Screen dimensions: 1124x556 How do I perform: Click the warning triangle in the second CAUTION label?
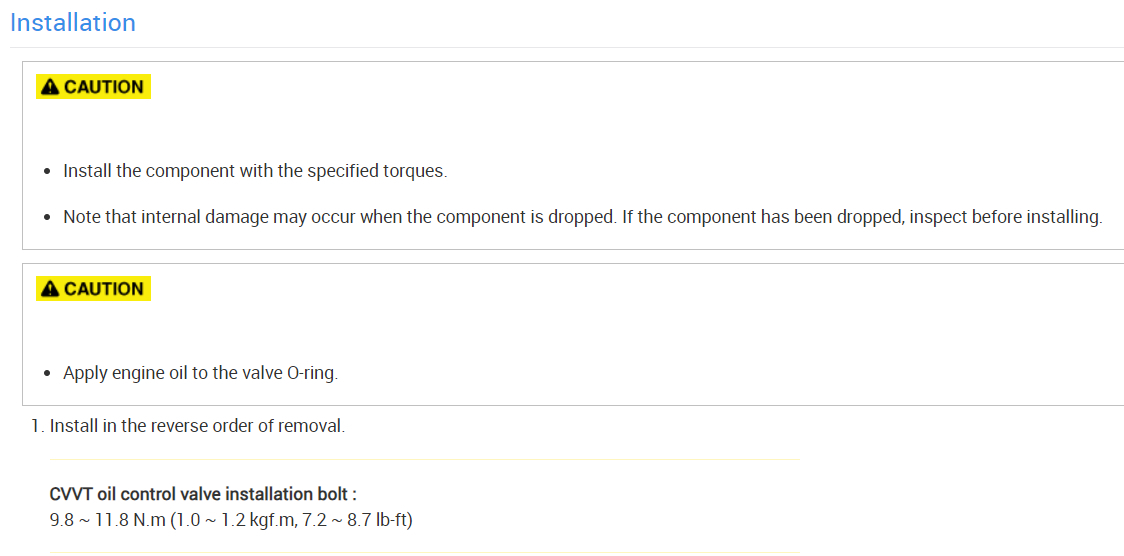point(50,289)
